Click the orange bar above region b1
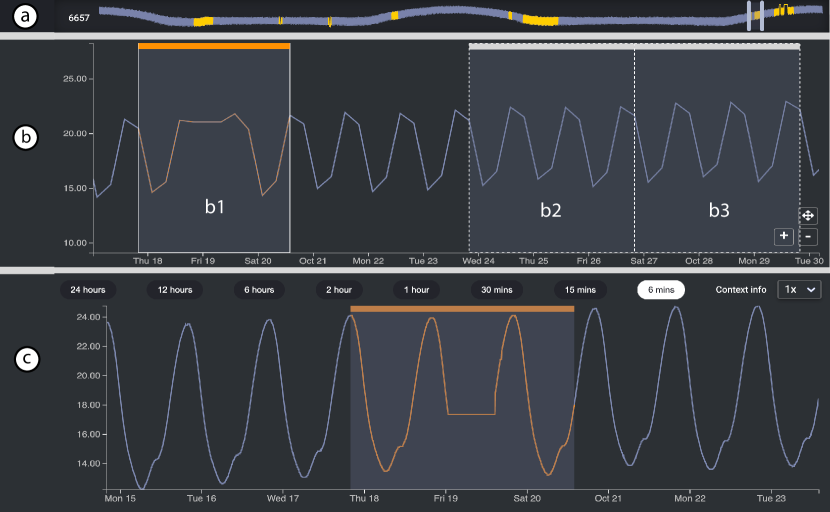Viewport: 830px width, 512px height. click(x=214, y=46)
